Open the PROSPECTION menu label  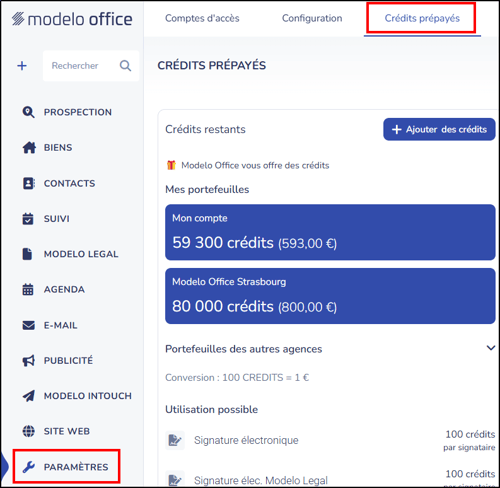[78, 112]
